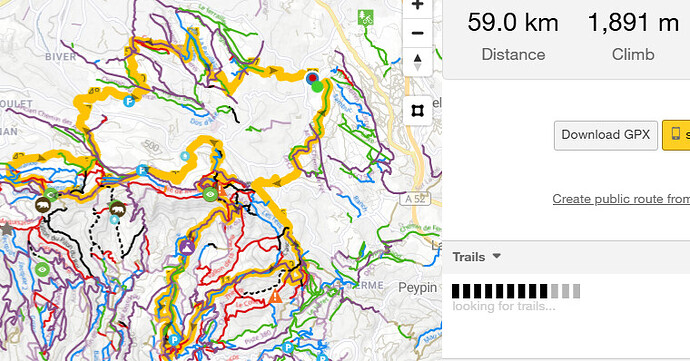
Task: Open brown bear marker above small water drop
Action: pos(117,208)
